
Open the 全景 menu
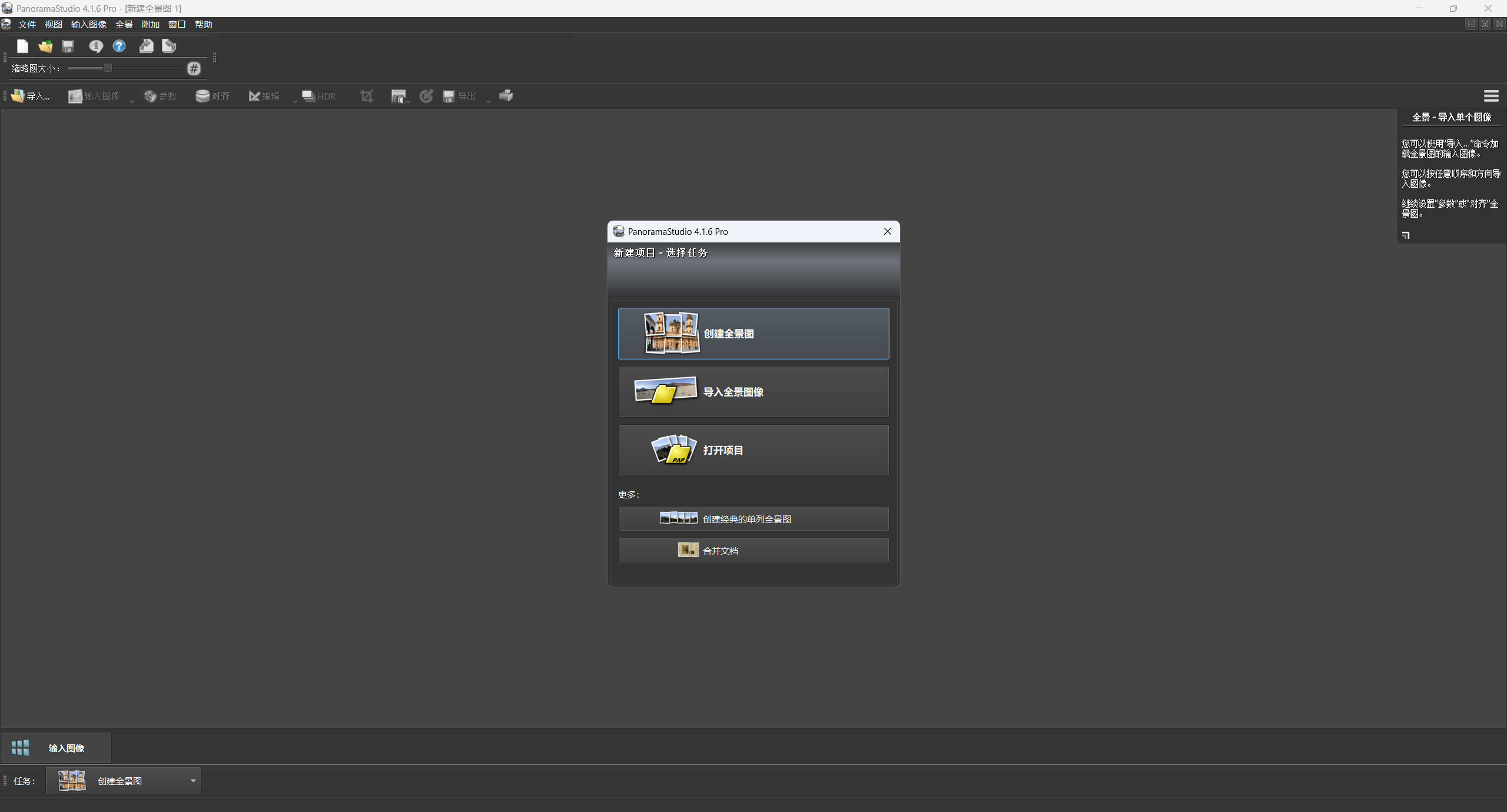pyautogui.click(x=124, y=24)
